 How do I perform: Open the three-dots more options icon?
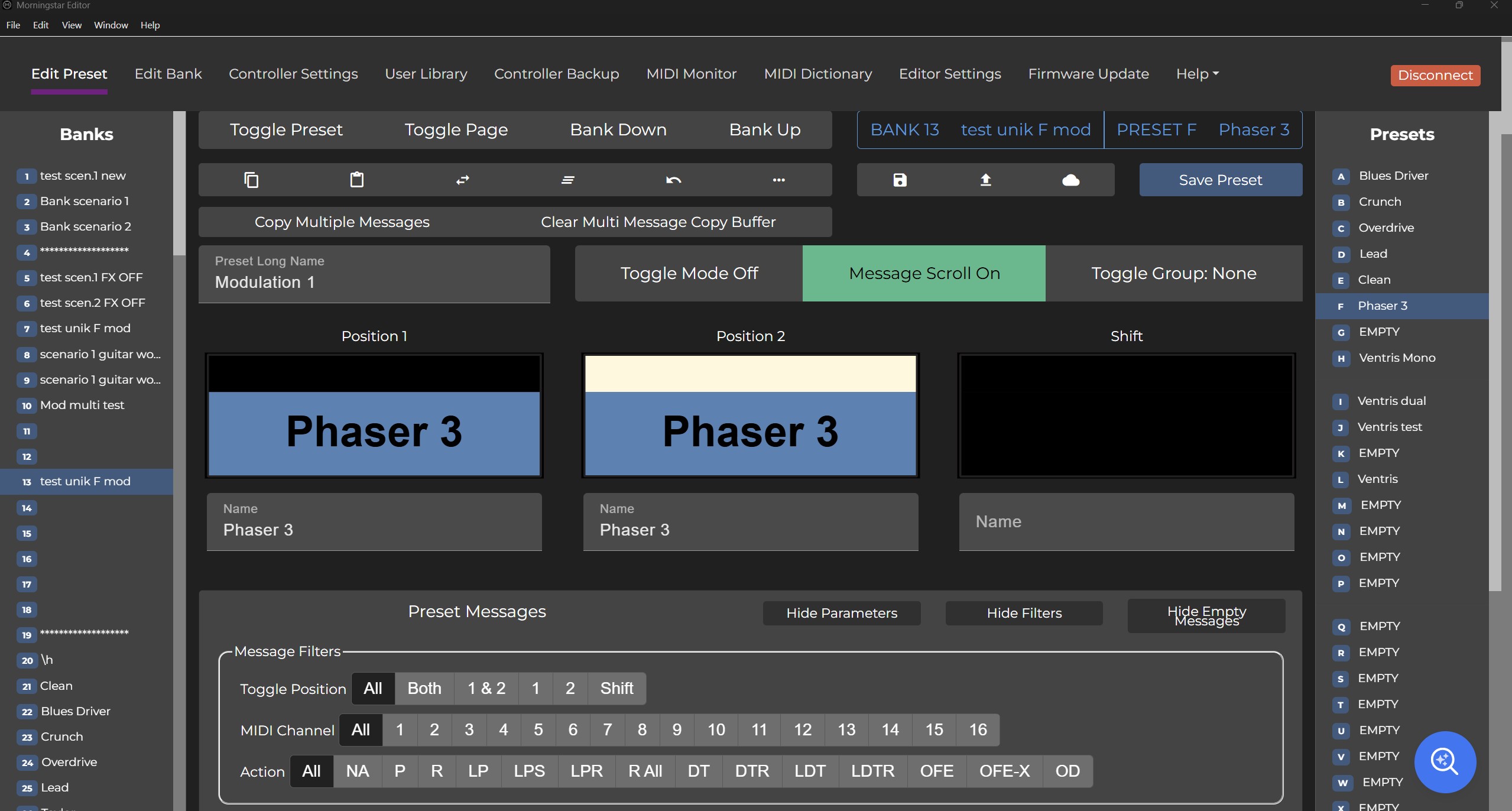click(778, 180)
